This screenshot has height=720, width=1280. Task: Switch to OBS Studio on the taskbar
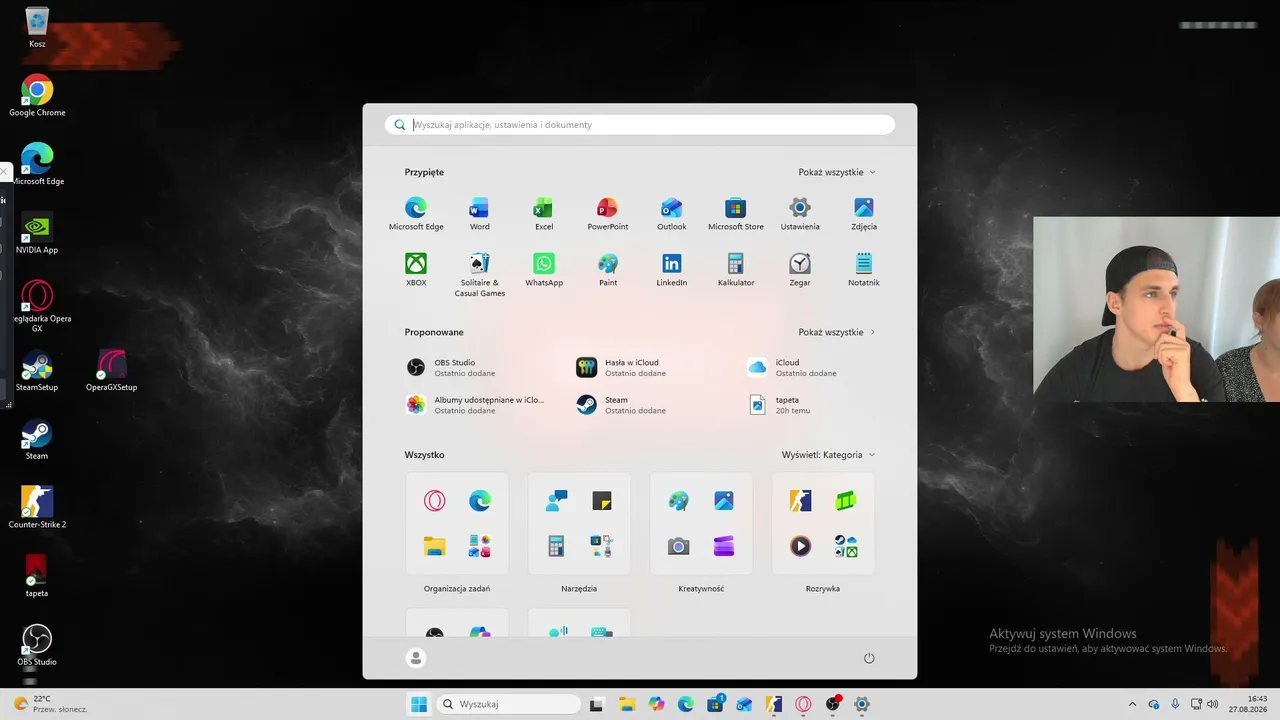[x=833, y=704]
